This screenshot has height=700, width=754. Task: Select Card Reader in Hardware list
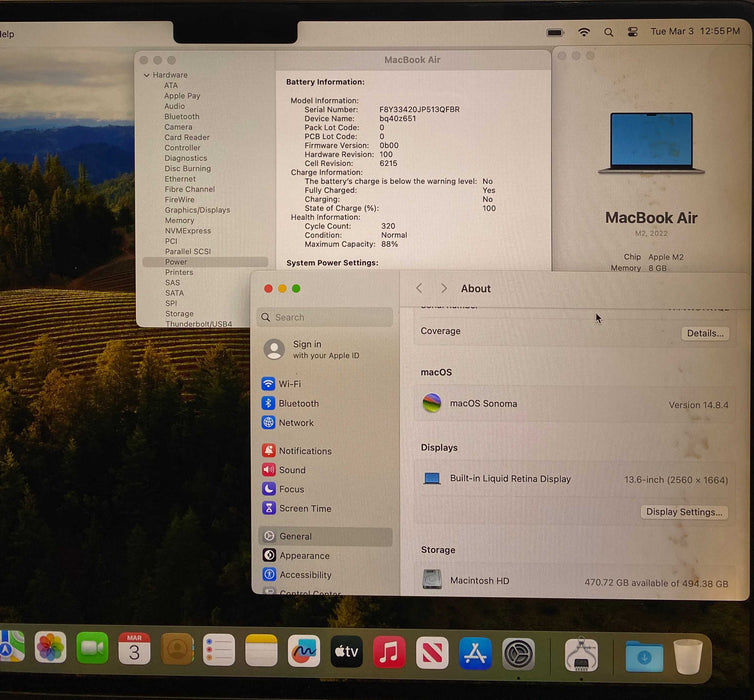coord(187,138)
